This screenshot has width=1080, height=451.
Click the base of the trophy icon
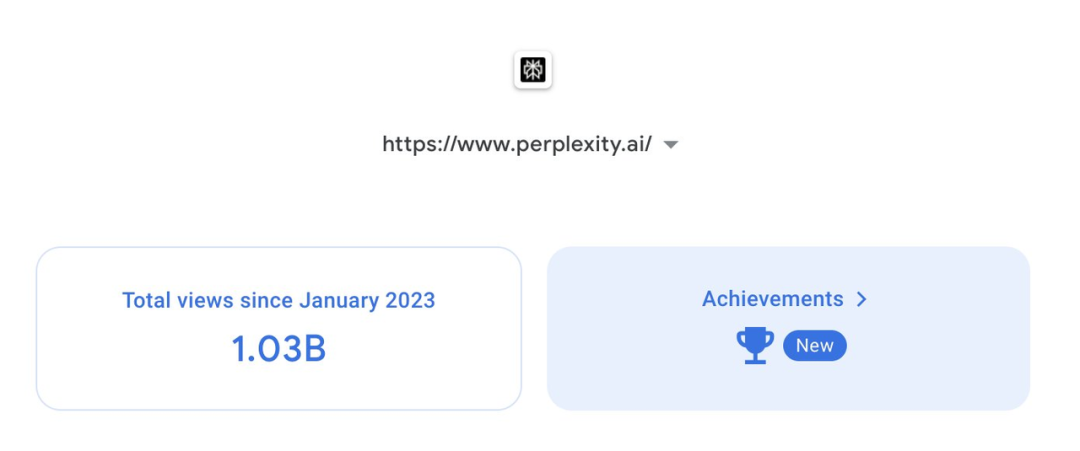pyautogui.click(x=755, y=360)
